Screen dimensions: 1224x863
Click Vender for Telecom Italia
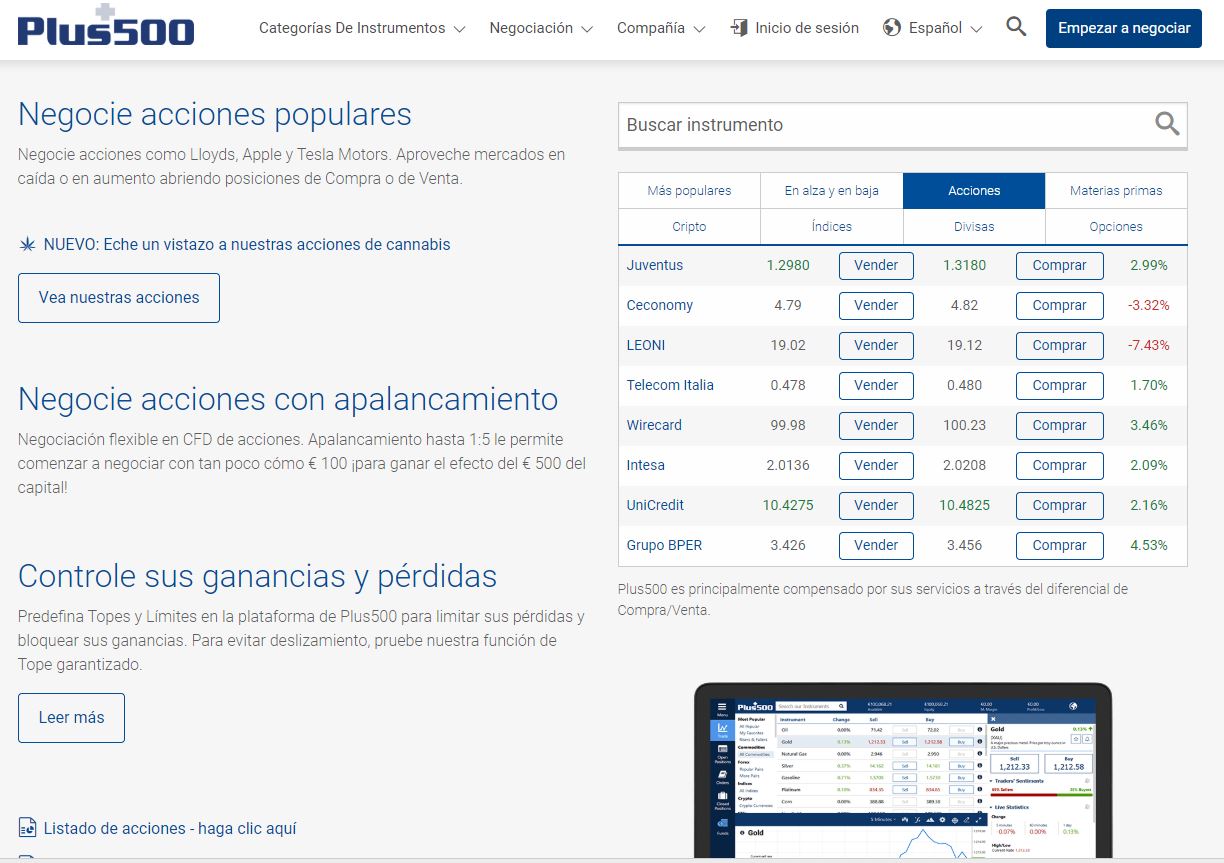click(x=876, y=385)
